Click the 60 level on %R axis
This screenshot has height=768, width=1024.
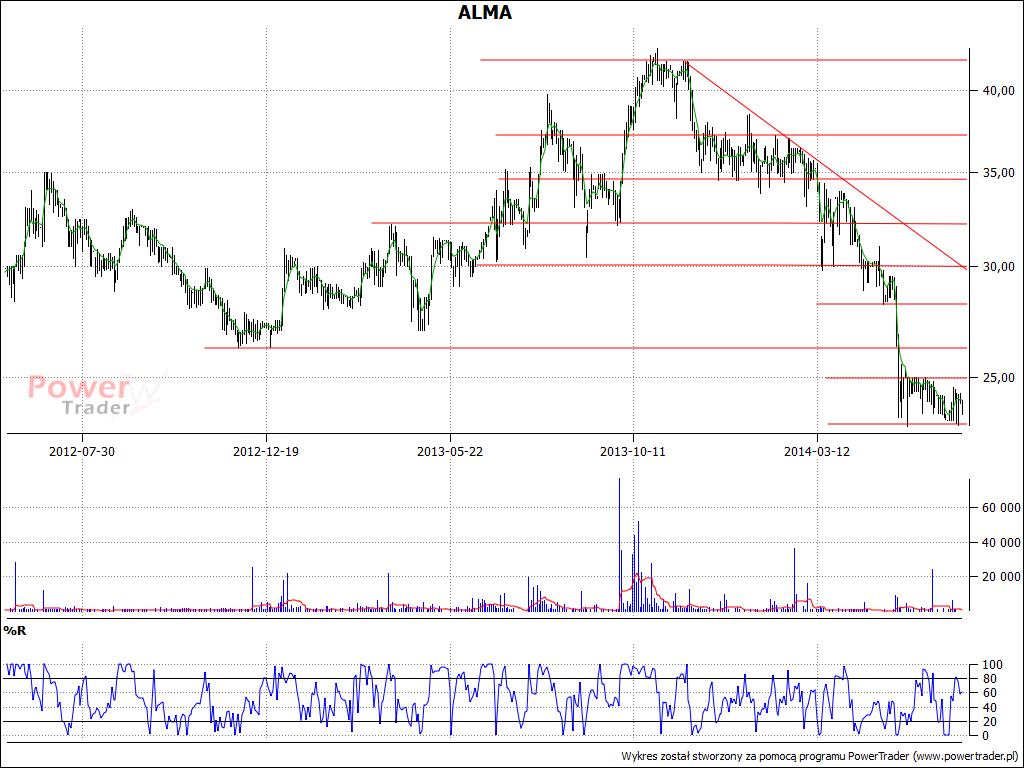tap(989, 693)
